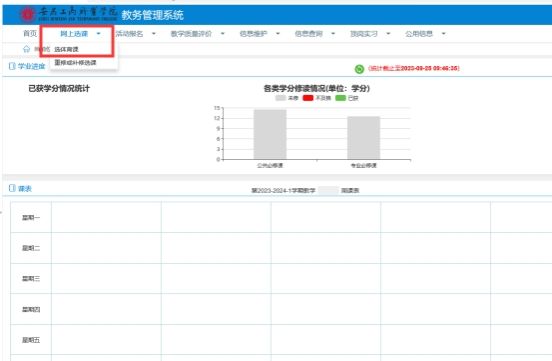Click the 课表 panel icon
The height and width of the screenshot is (361, 552).
[12, 188]
